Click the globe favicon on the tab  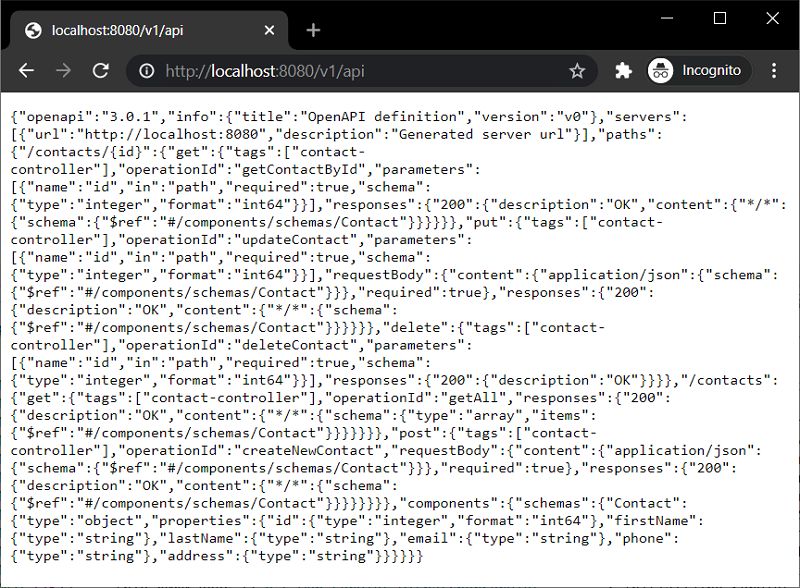33,30
